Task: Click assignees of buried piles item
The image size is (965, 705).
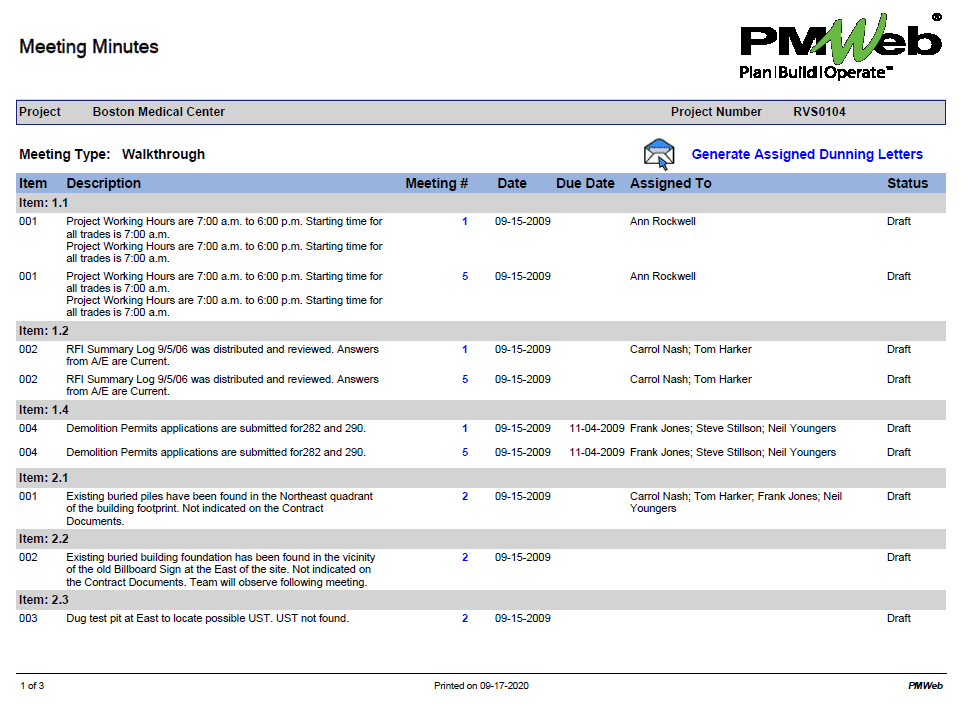Action: click(x=735, y=503)
